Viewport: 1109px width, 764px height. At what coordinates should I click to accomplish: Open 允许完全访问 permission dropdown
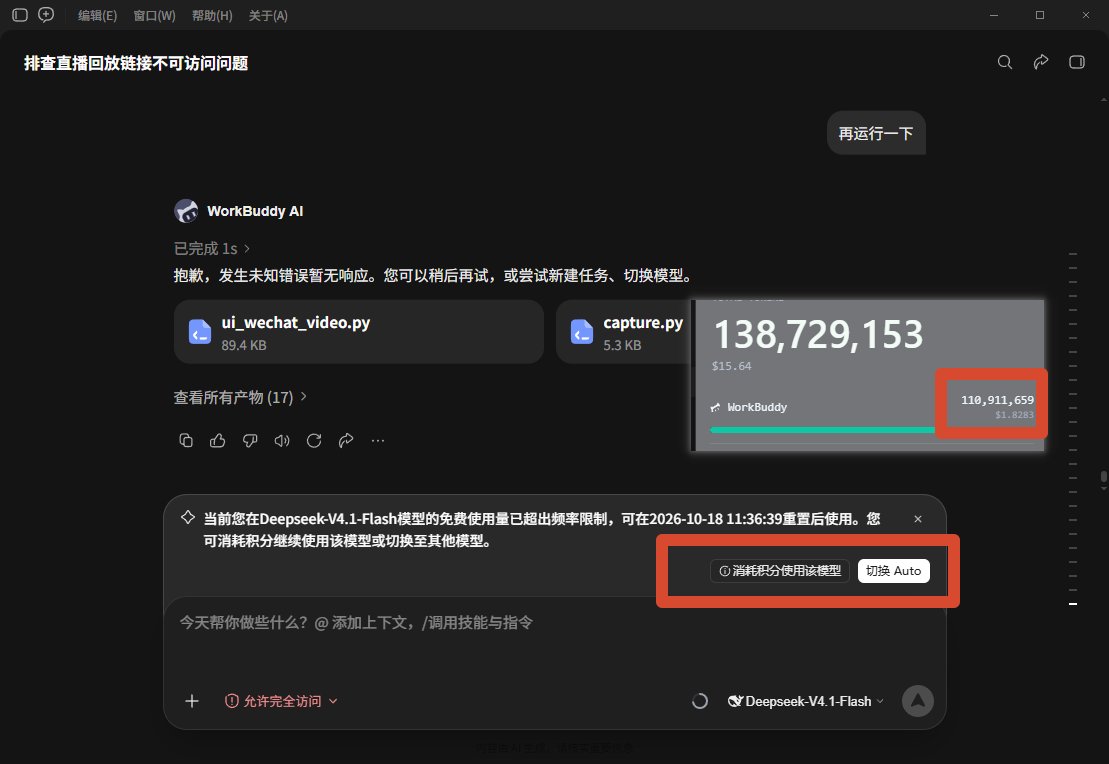click(x=281, y=701)
